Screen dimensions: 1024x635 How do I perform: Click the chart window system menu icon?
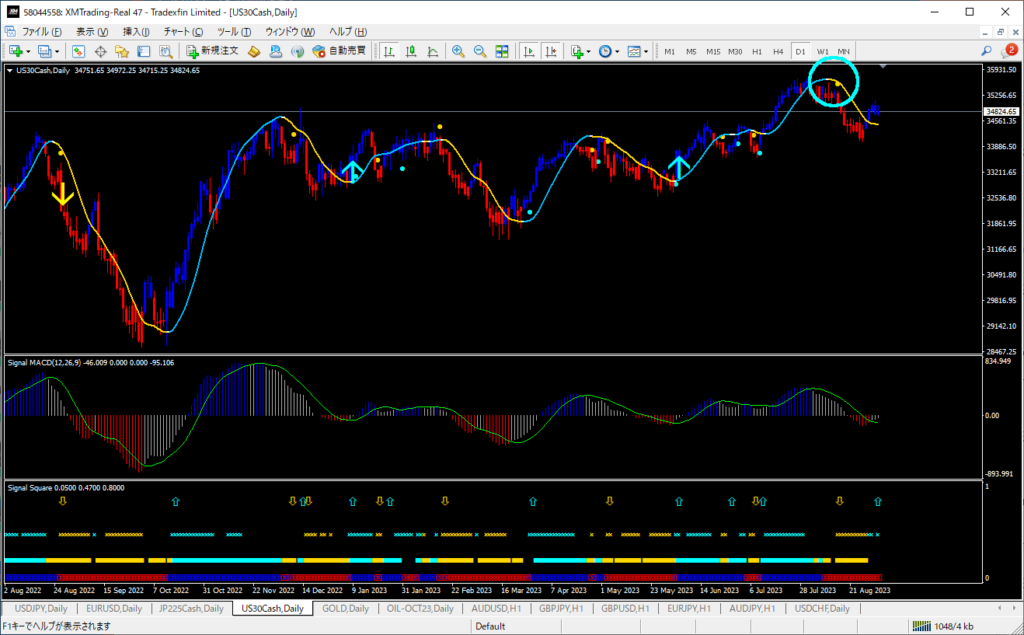[10, 31]
